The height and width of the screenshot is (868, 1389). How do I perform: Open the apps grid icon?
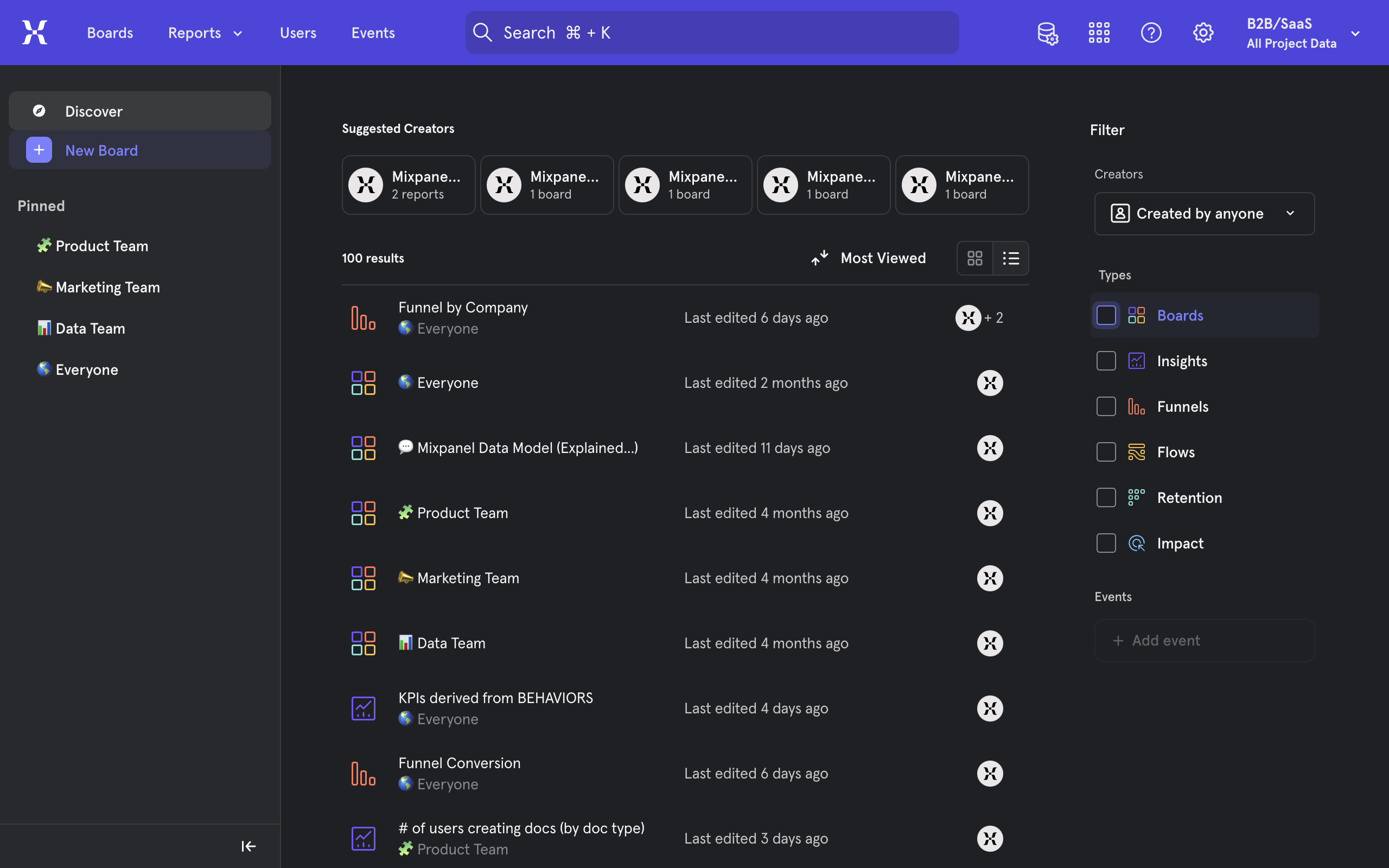1099,33
